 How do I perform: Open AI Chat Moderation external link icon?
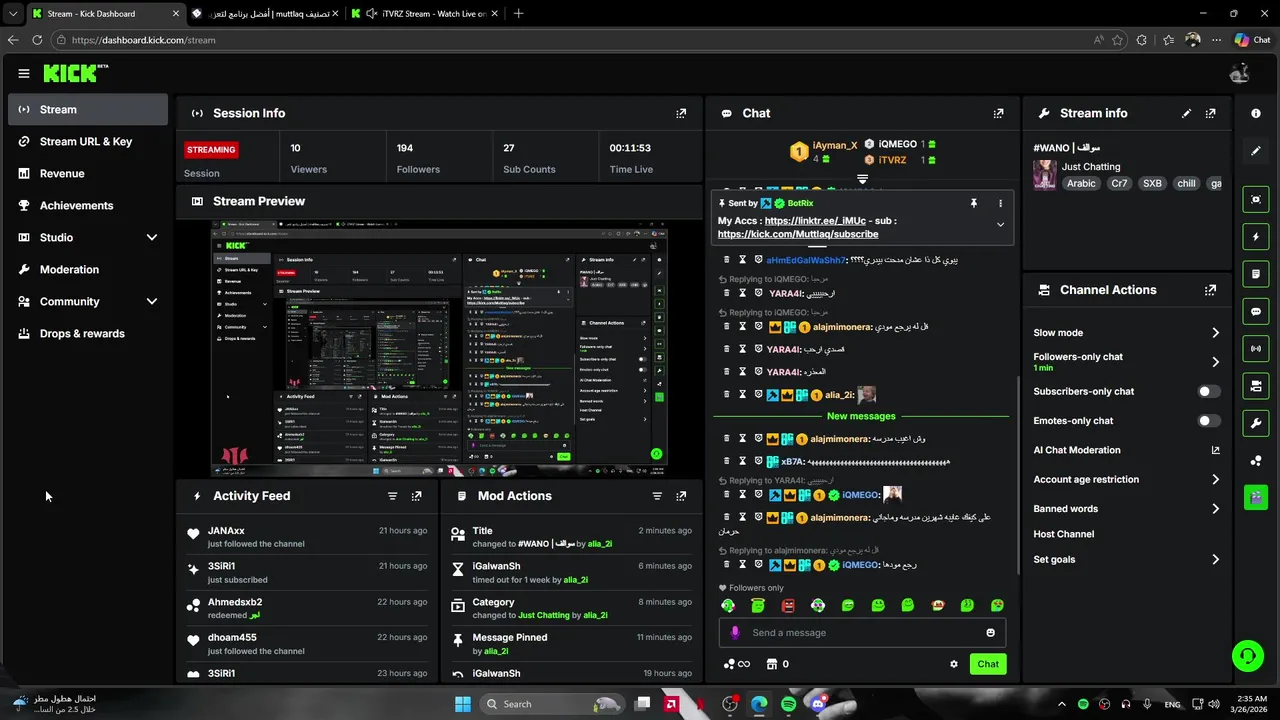point(1216,450)
